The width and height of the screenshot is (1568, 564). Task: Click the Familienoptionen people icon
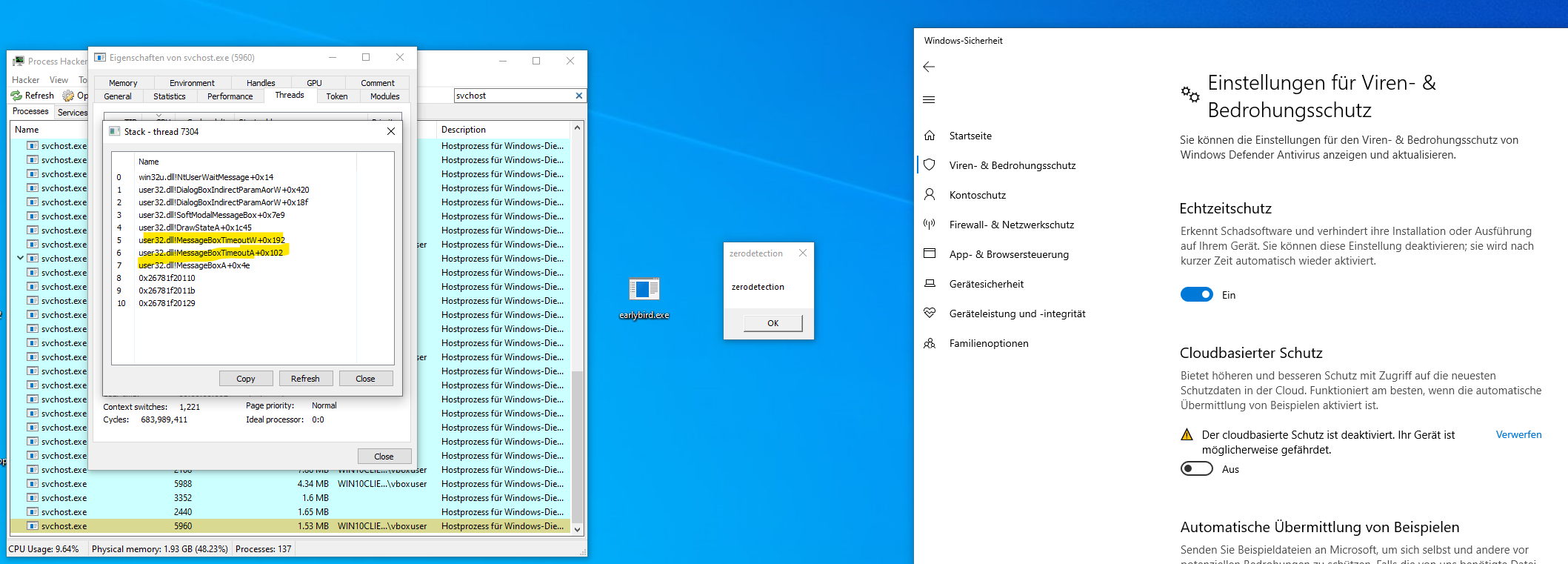[x=930, y=343]
